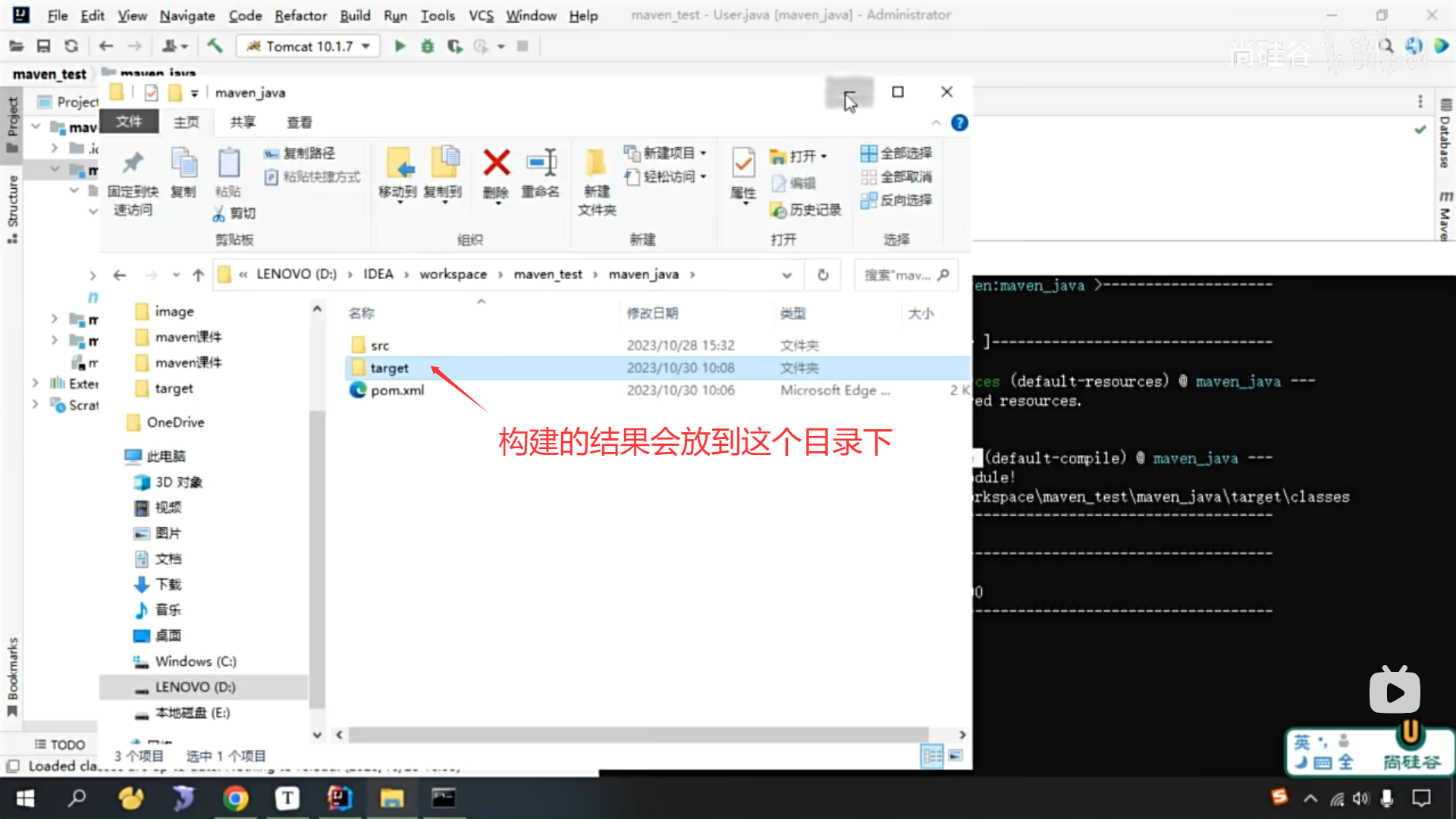Click the Rename icon in ribbon
Screen dimensions: 1456x819
(x=541, y=163)
